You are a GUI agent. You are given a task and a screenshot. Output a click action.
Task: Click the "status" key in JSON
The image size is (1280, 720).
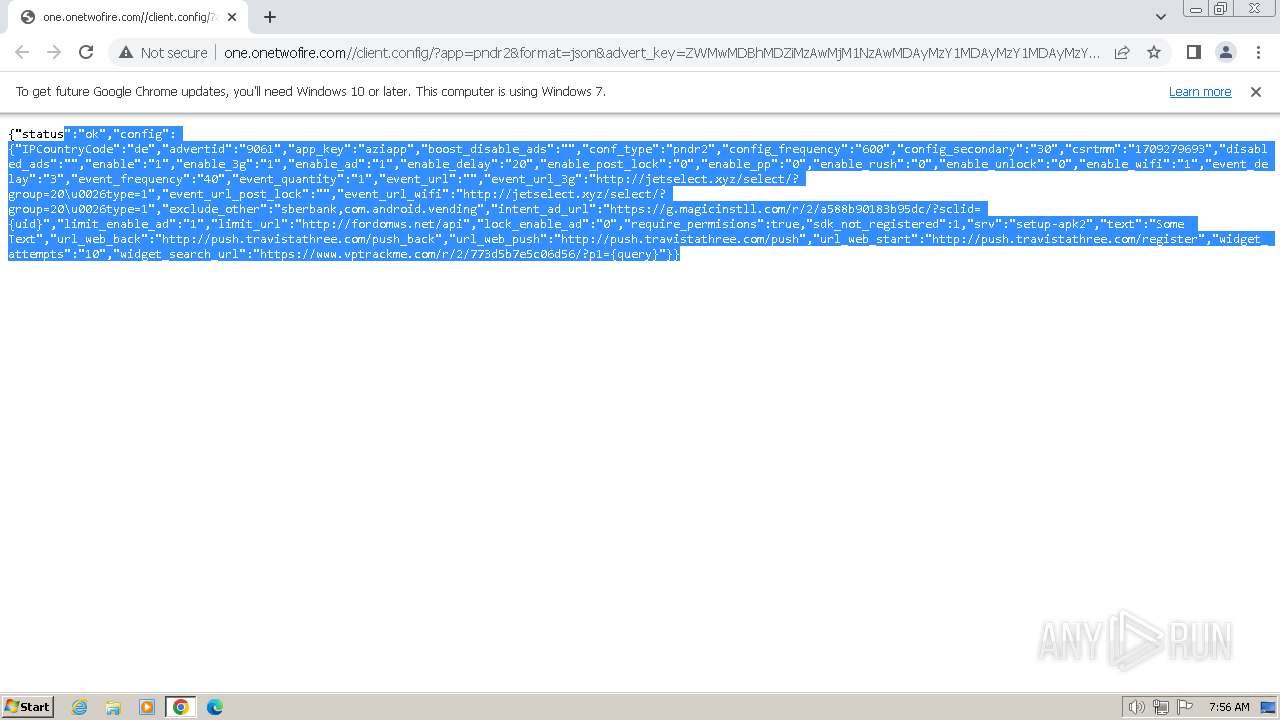pyautogui.click(x=39, y=134)
